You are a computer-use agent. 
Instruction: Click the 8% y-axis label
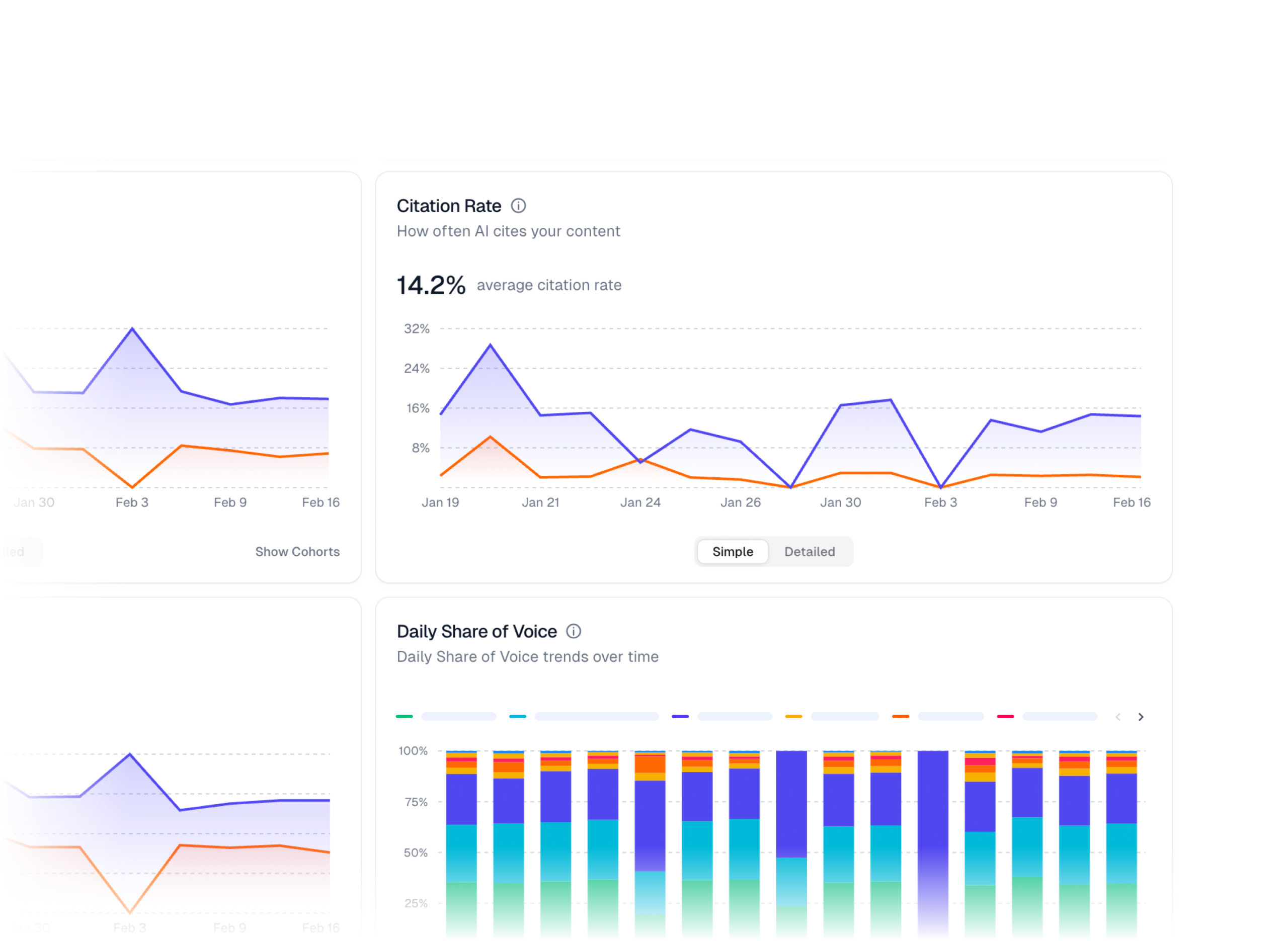tap(422, 449)
